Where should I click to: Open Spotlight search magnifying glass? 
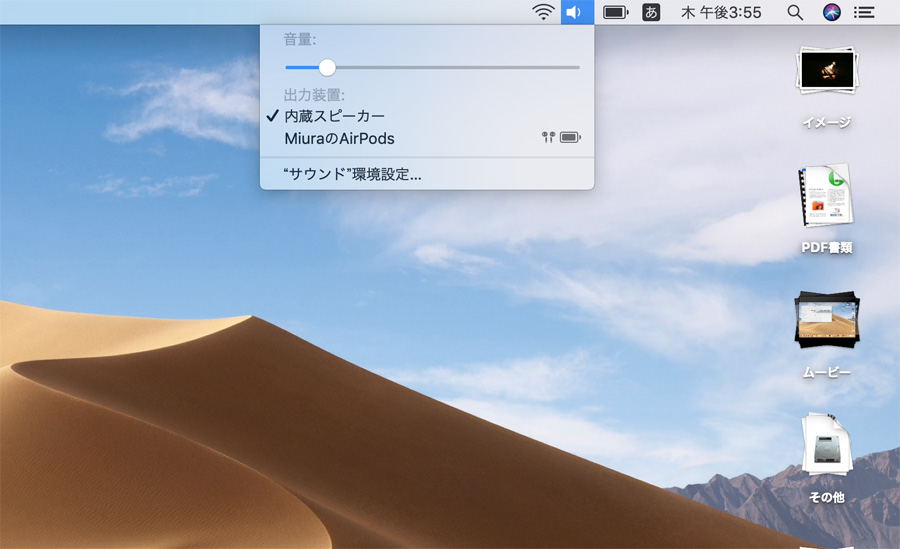(x=795, y=12)
